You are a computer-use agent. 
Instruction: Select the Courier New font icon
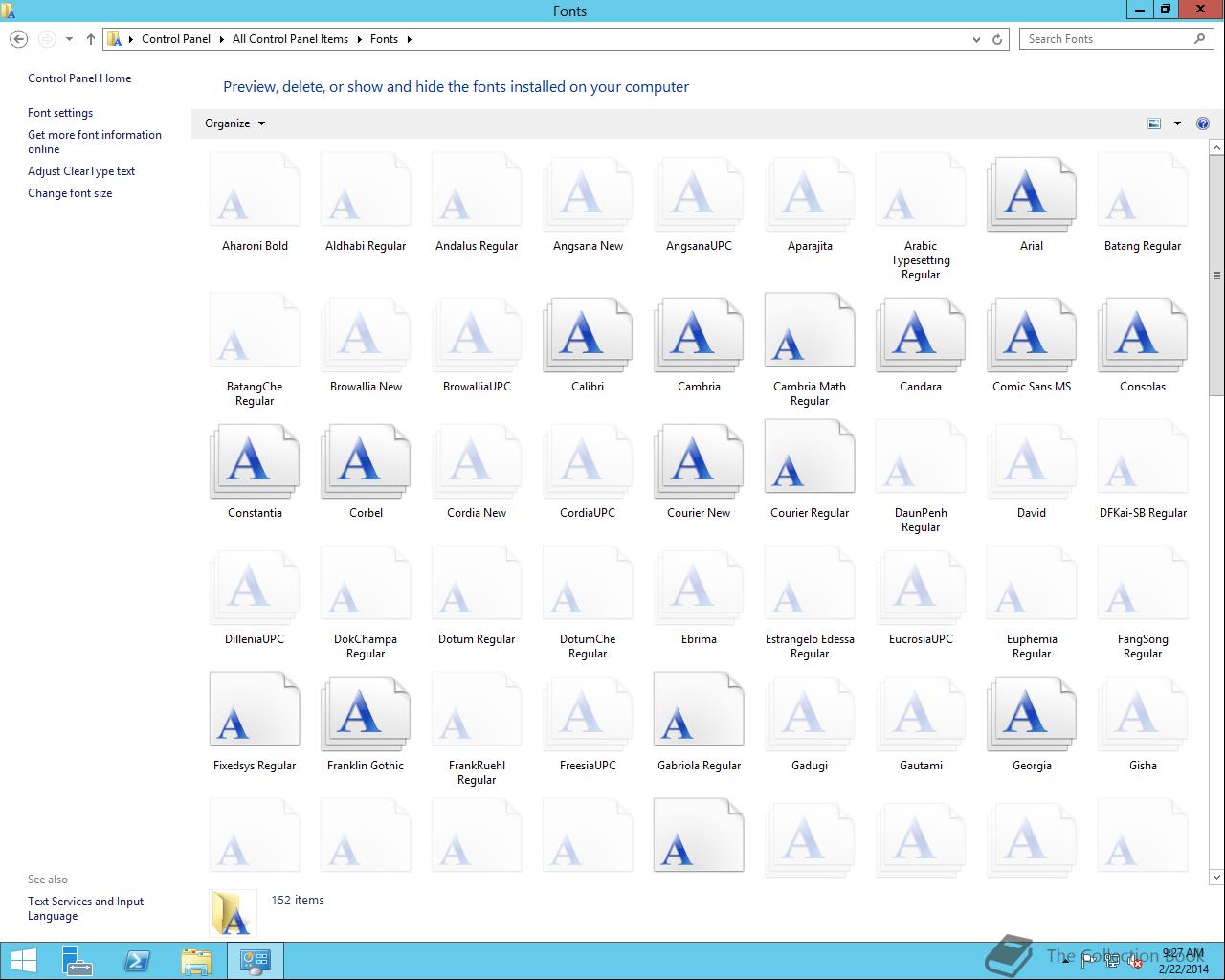699,462
